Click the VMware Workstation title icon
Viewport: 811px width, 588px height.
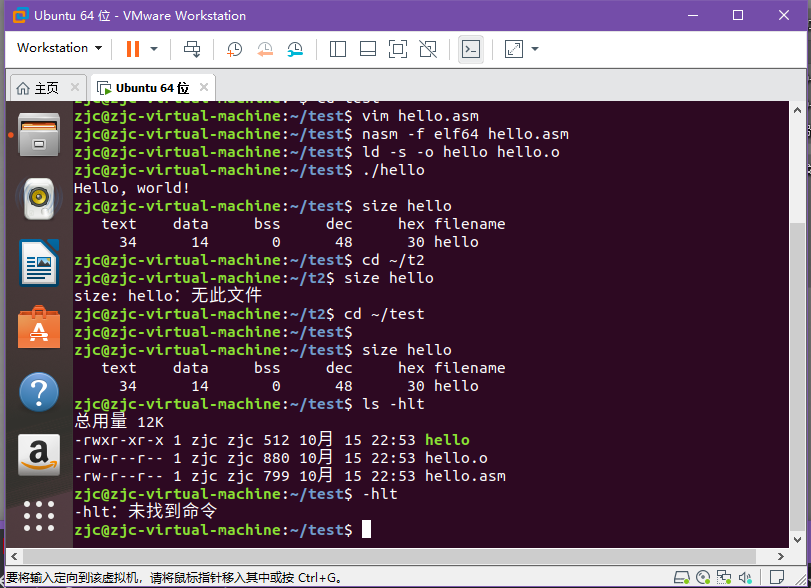point(20,16)
